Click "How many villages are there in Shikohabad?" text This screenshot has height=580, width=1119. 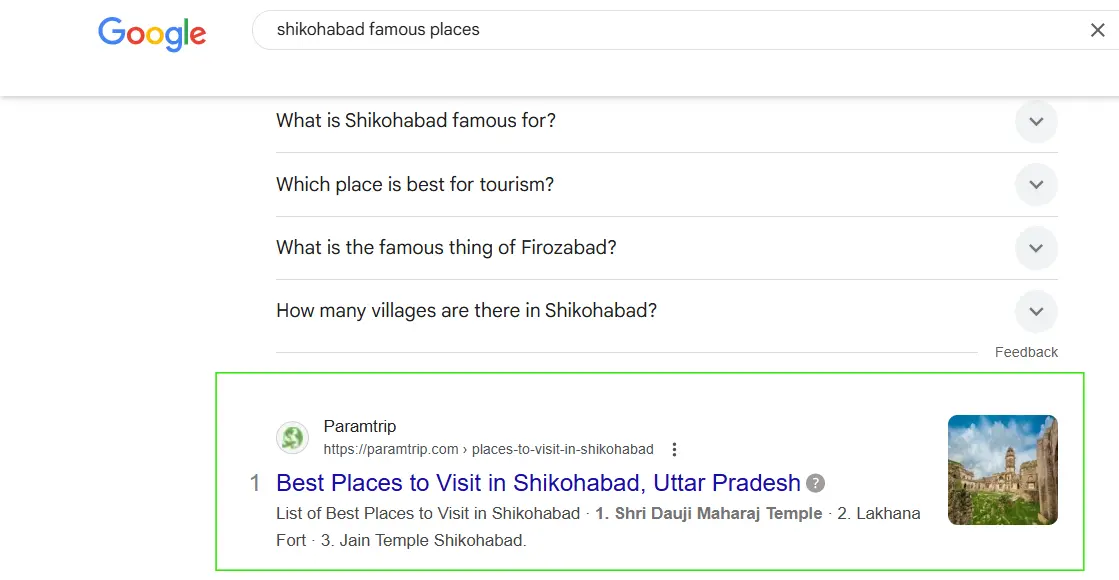466,310
